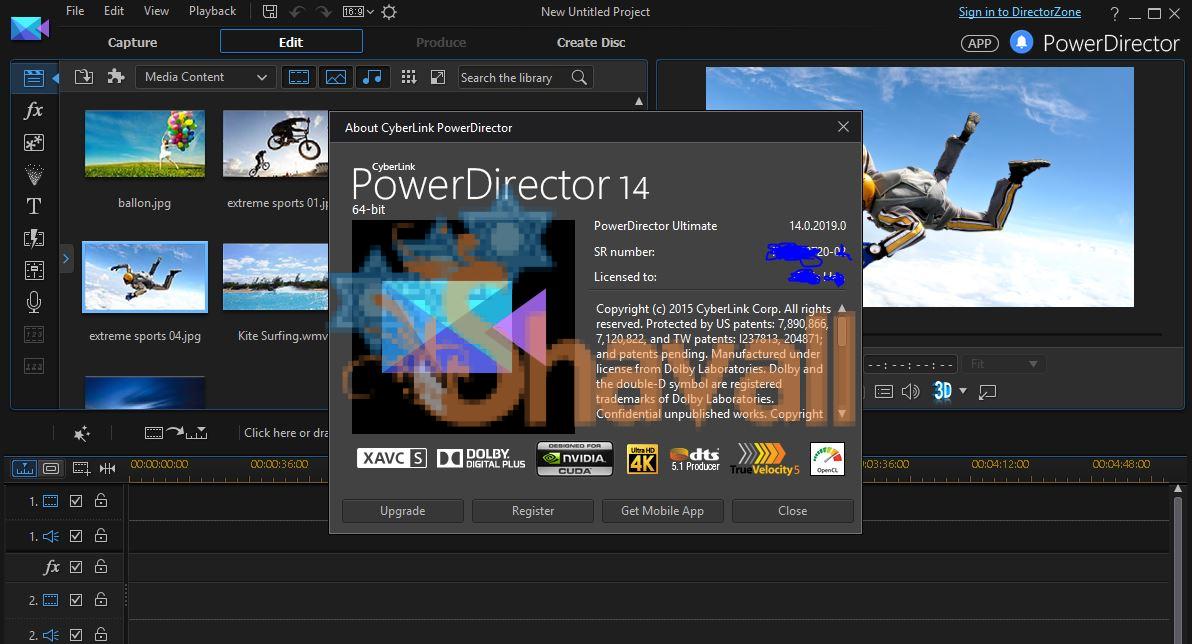
Task: Click the Undo arrow icon
Action: pos(296,11)
